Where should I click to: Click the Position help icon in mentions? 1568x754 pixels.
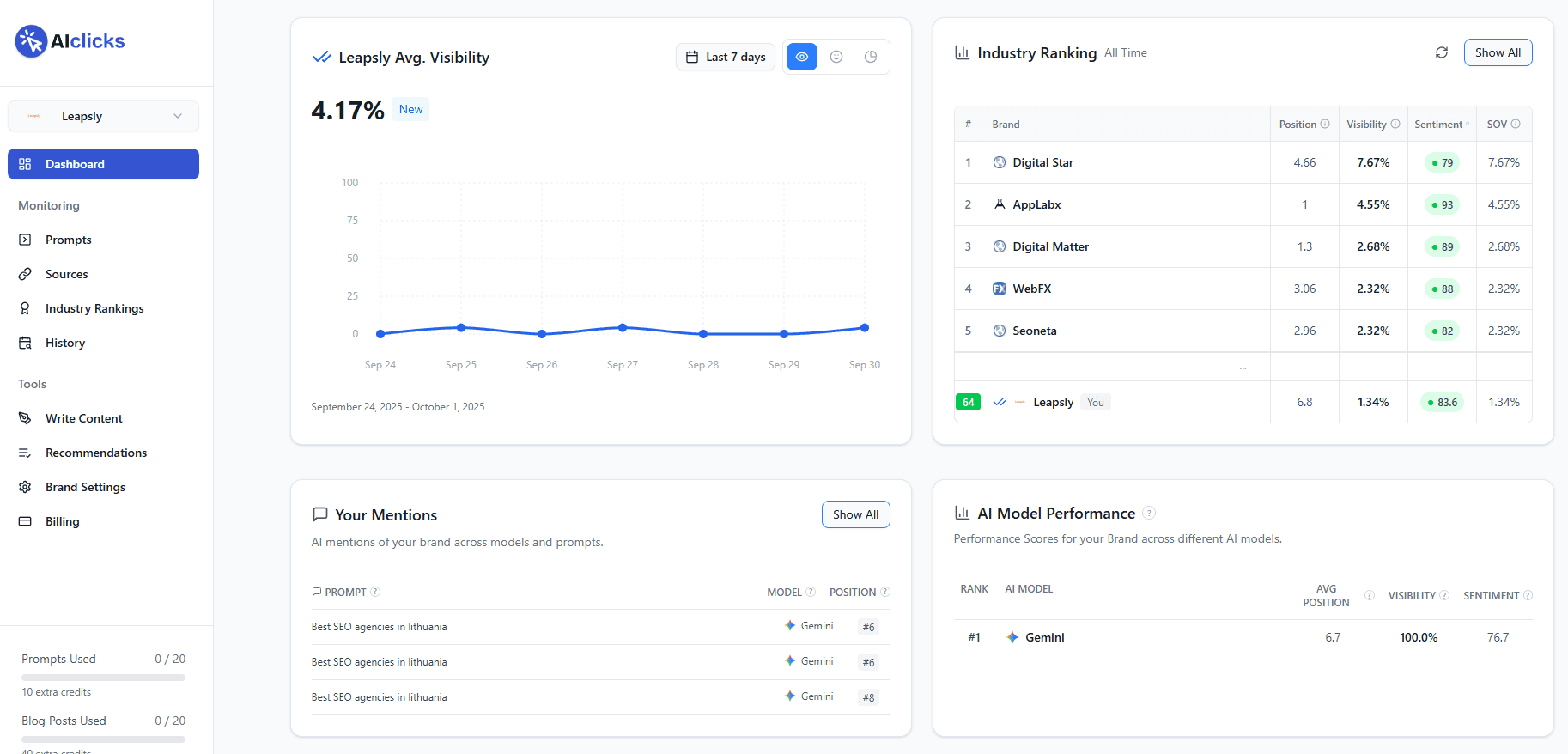[x=885, y=592]
